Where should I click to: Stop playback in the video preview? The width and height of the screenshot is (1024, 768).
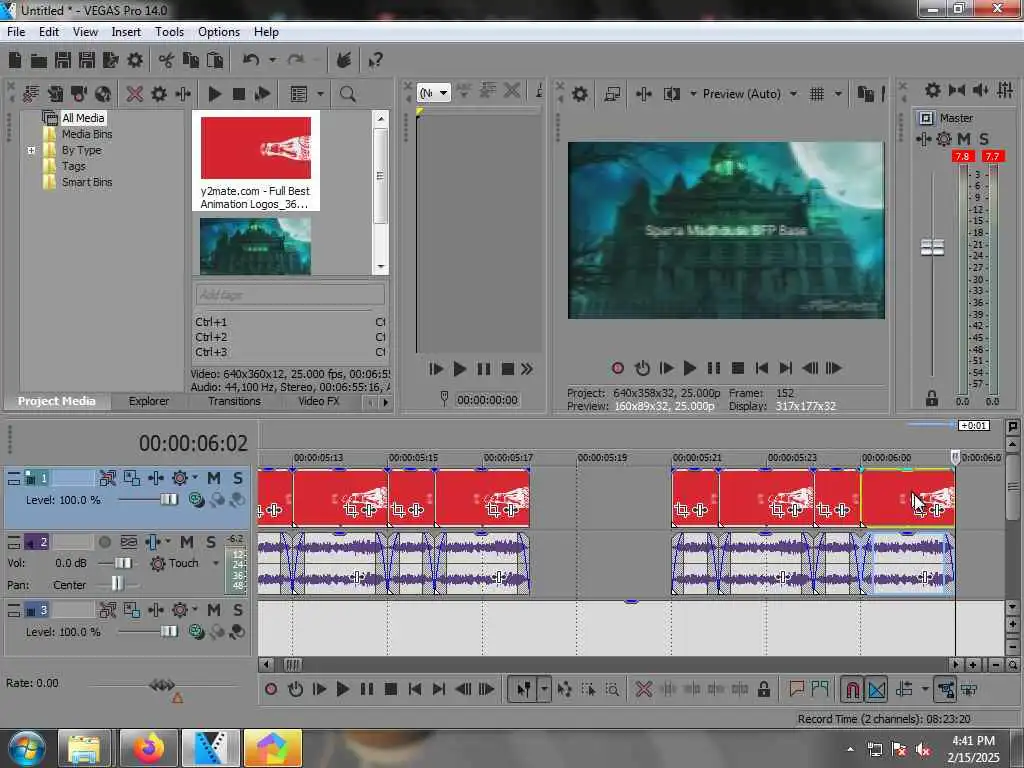[737, 368]
